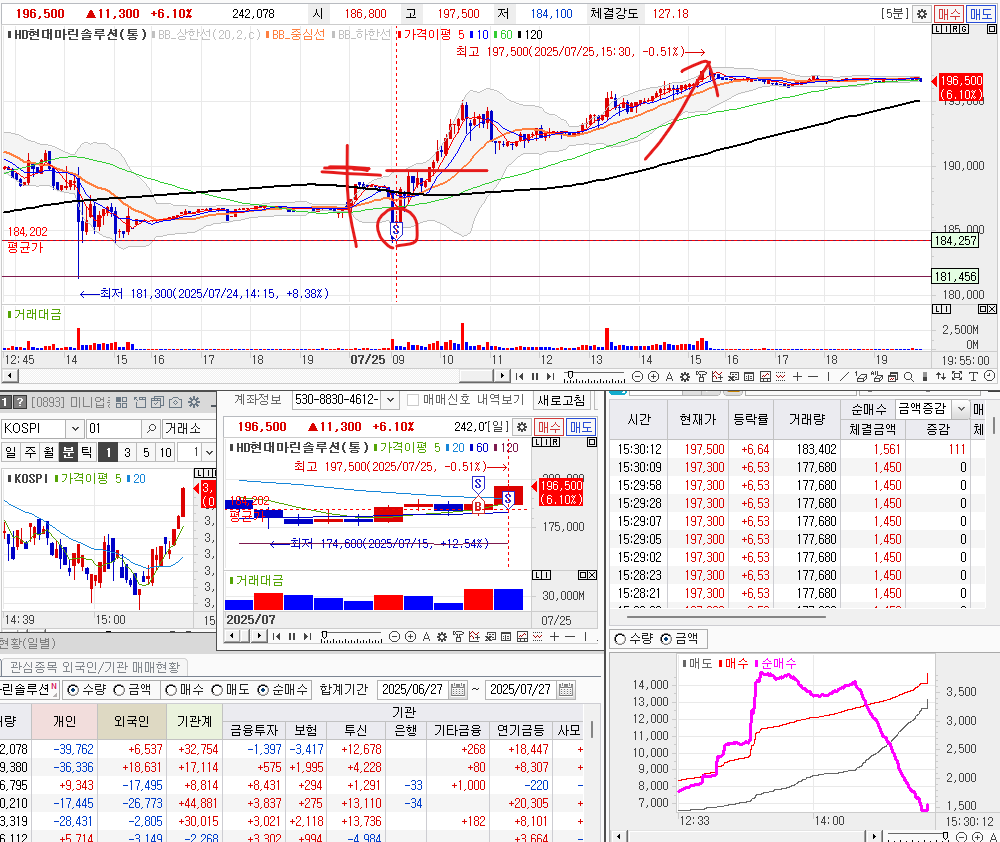The image size is (1000, 842).
Task: Click daily chart zoom slider handle
Action: pyautogui.click(x=325, y=635)
